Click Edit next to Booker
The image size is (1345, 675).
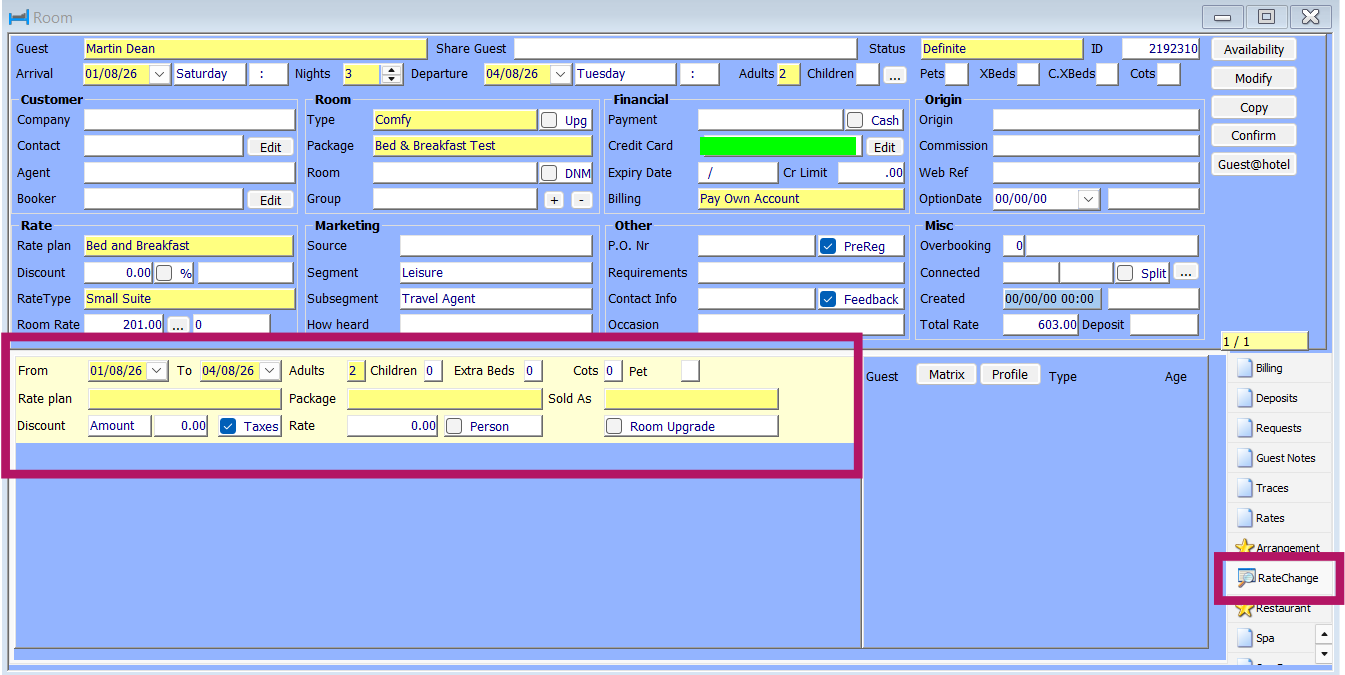pyautogui.click(x=270, y=200)
